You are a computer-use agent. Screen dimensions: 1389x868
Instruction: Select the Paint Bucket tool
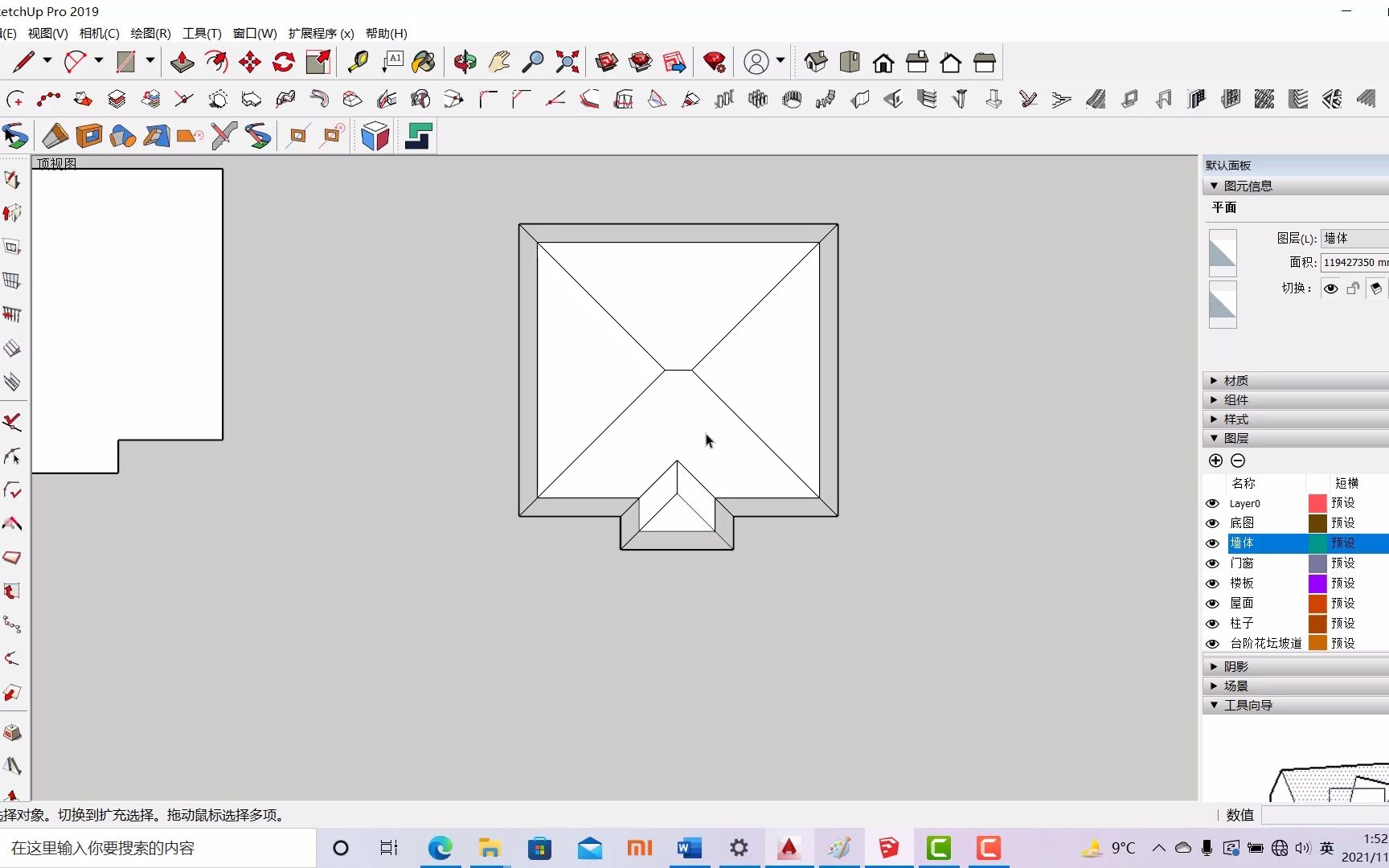tap(424, 62)
